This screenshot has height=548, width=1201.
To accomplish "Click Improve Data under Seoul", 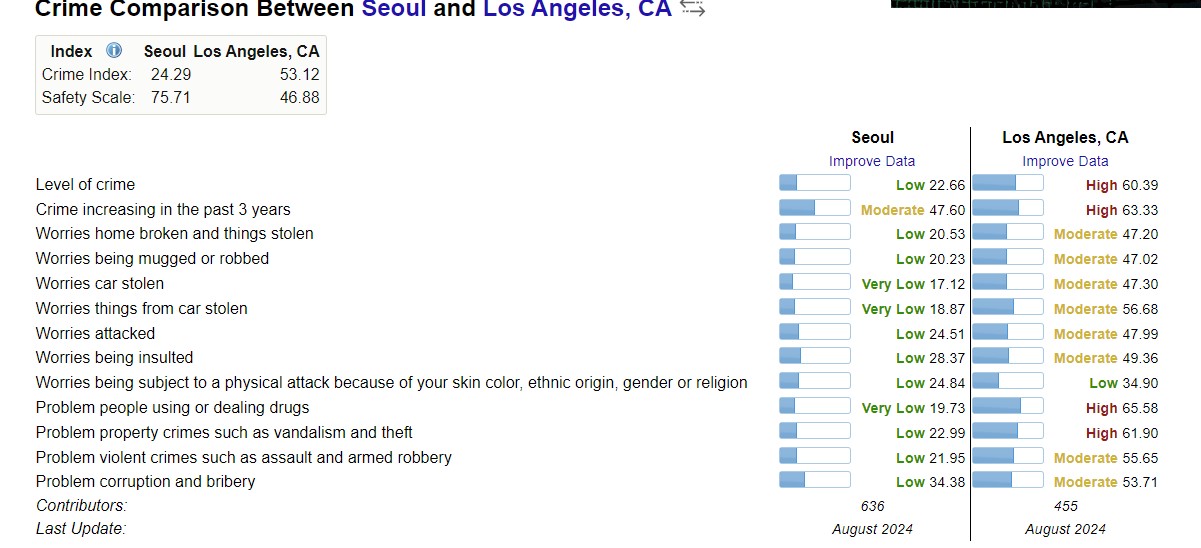I will click(x=871, y=161).
